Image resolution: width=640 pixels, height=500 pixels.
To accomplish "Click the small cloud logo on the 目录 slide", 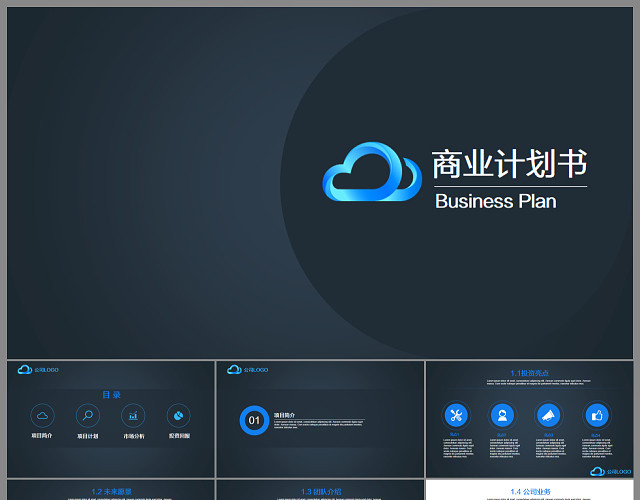I will tap(24, 369).
